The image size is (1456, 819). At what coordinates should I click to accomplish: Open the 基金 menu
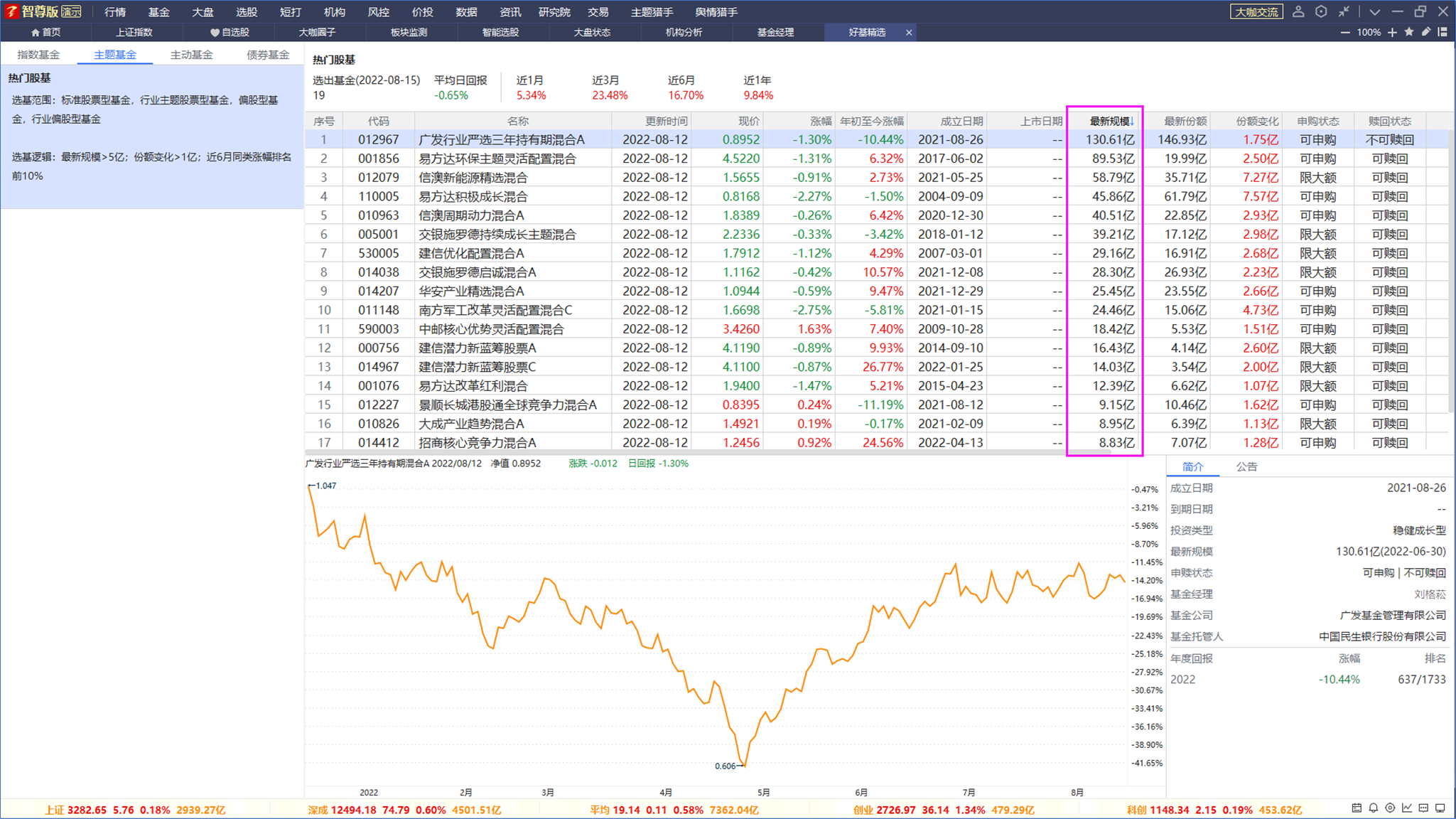point(159,12)
